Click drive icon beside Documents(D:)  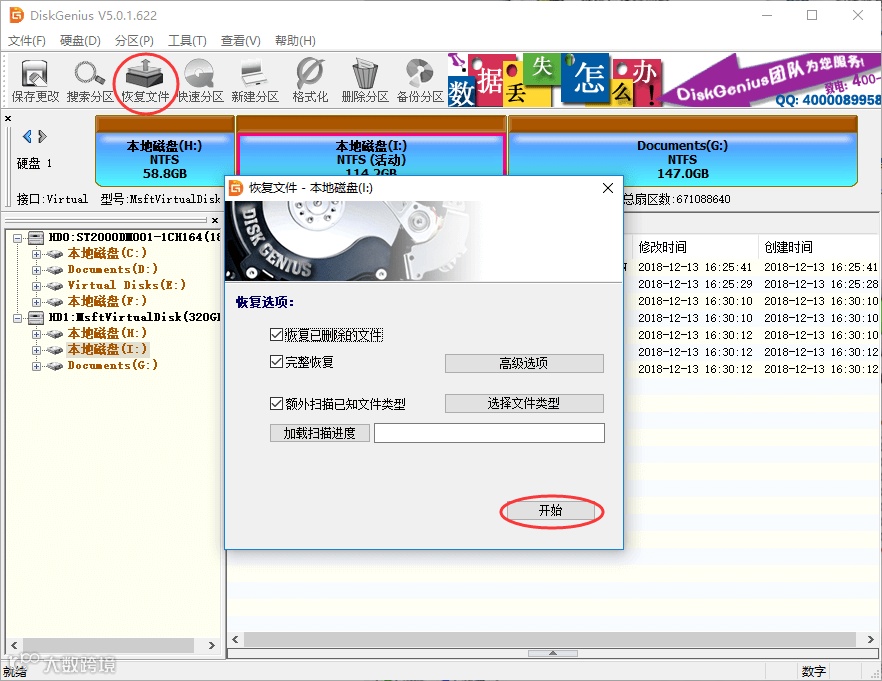click(x=55, y=270)
